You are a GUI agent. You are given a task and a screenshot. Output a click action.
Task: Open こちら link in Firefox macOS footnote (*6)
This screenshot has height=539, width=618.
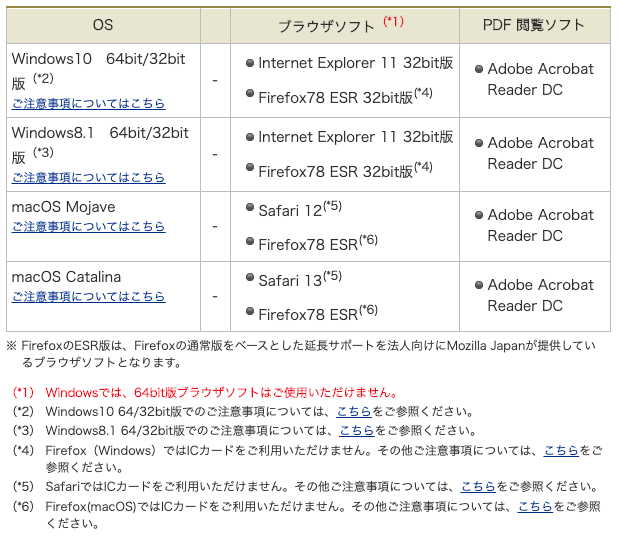[x=535, y=506]
